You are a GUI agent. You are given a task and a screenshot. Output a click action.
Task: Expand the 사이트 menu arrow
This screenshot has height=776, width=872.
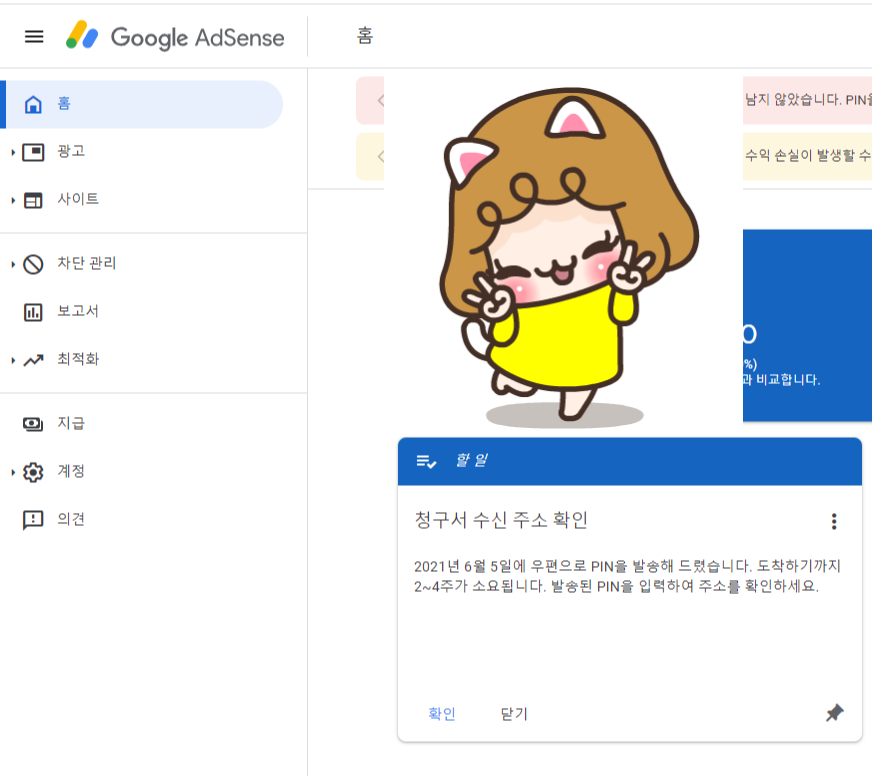pos(13,200)
